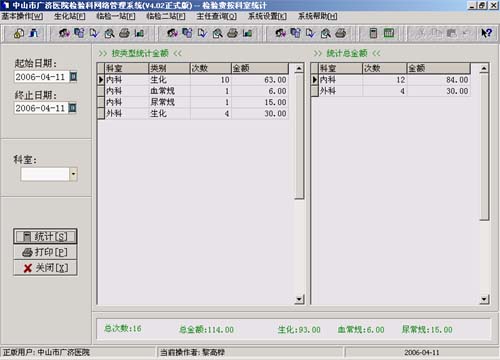Open the 起始日期 calendar picker button
The height and width of the screenshot is (360, 500).
pyautogui.click(x=73, y=77)
